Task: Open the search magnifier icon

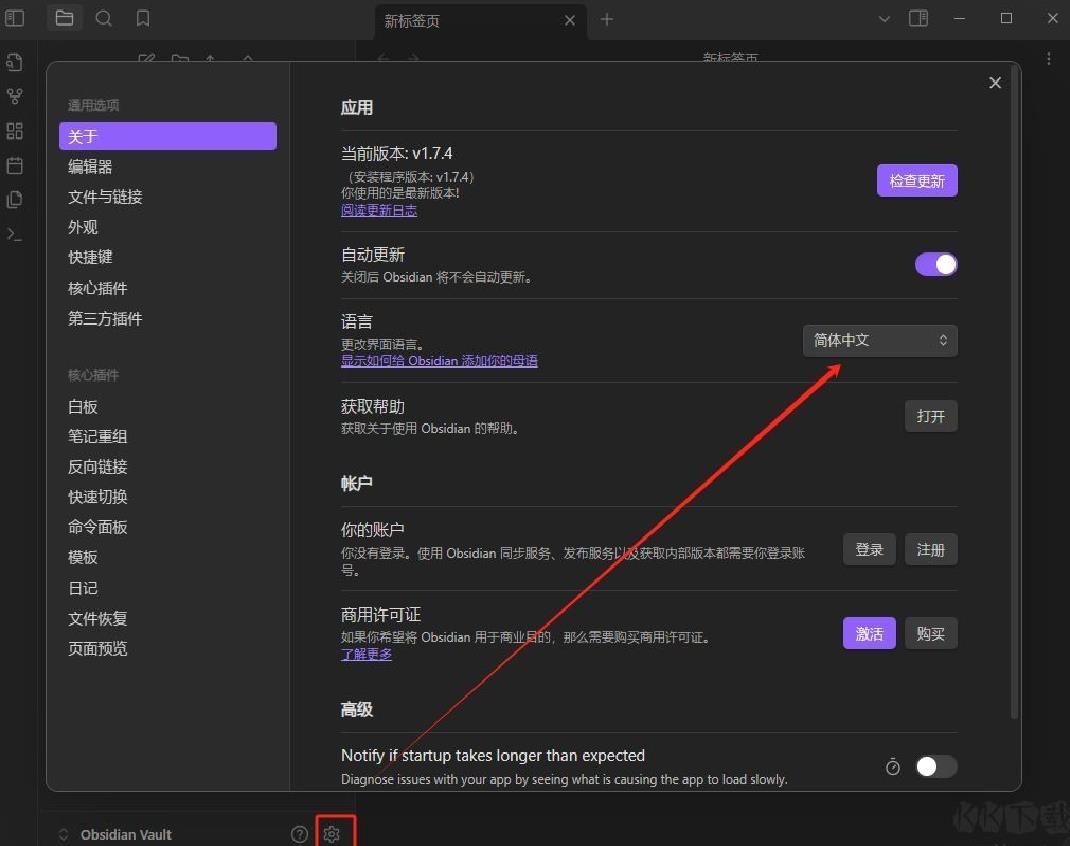Action: click(103, 18)
